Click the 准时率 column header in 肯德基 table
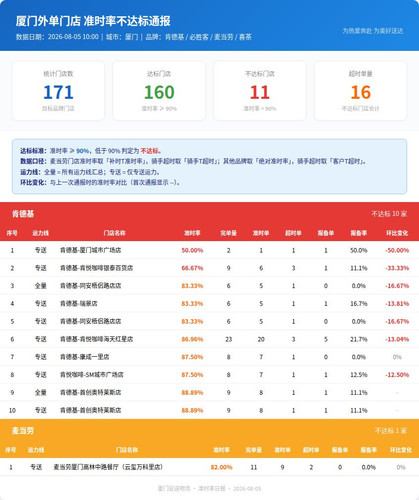 (192, 233)
